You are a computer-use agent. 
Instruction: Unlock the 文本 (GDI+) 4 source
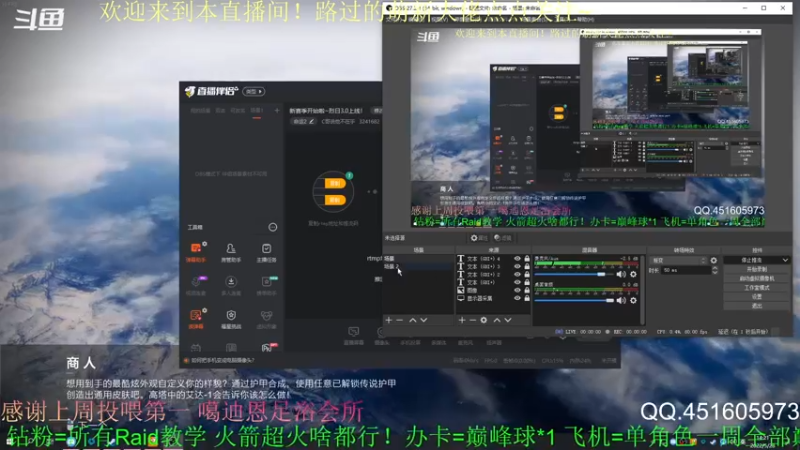point(527,259)
